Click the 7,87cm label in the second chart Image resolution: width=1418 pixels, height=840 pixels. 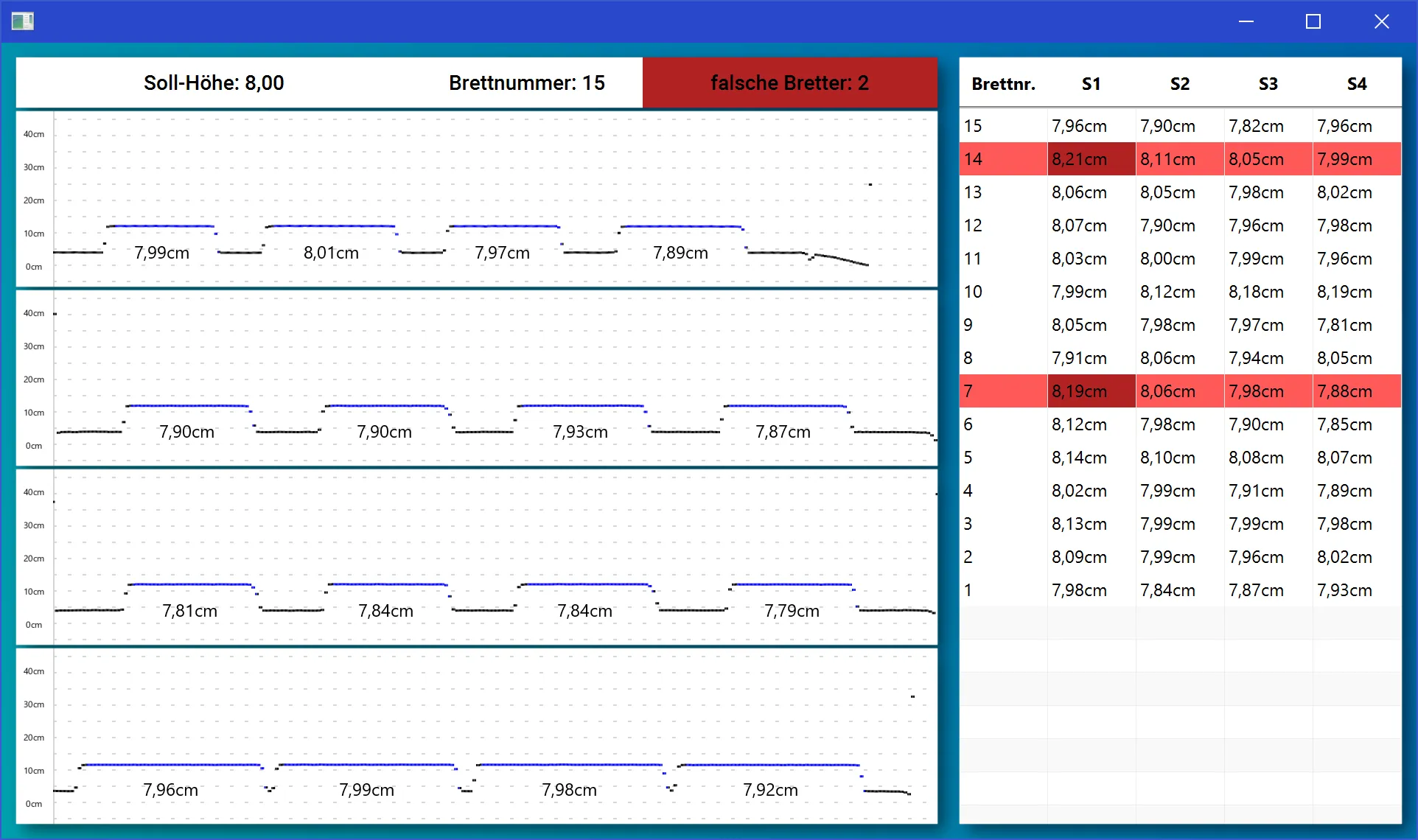pyautogui.click(x=783, y=433)
